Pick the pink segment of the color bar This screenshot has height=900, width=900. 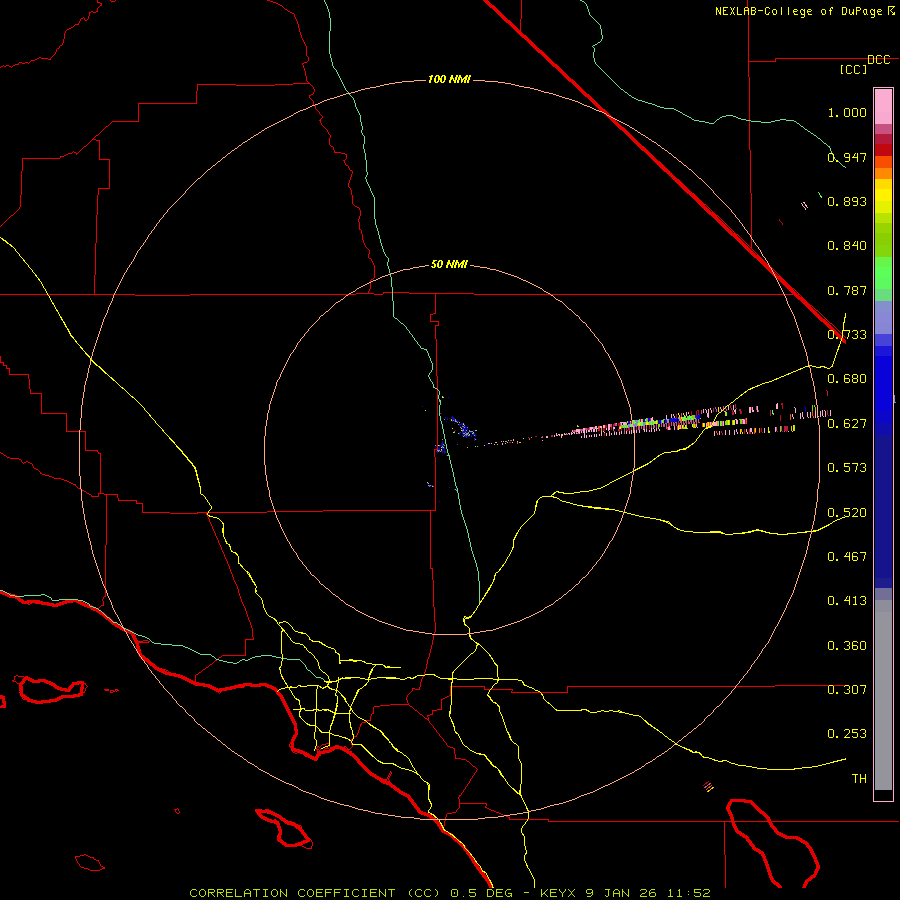[x=883, y=107]
